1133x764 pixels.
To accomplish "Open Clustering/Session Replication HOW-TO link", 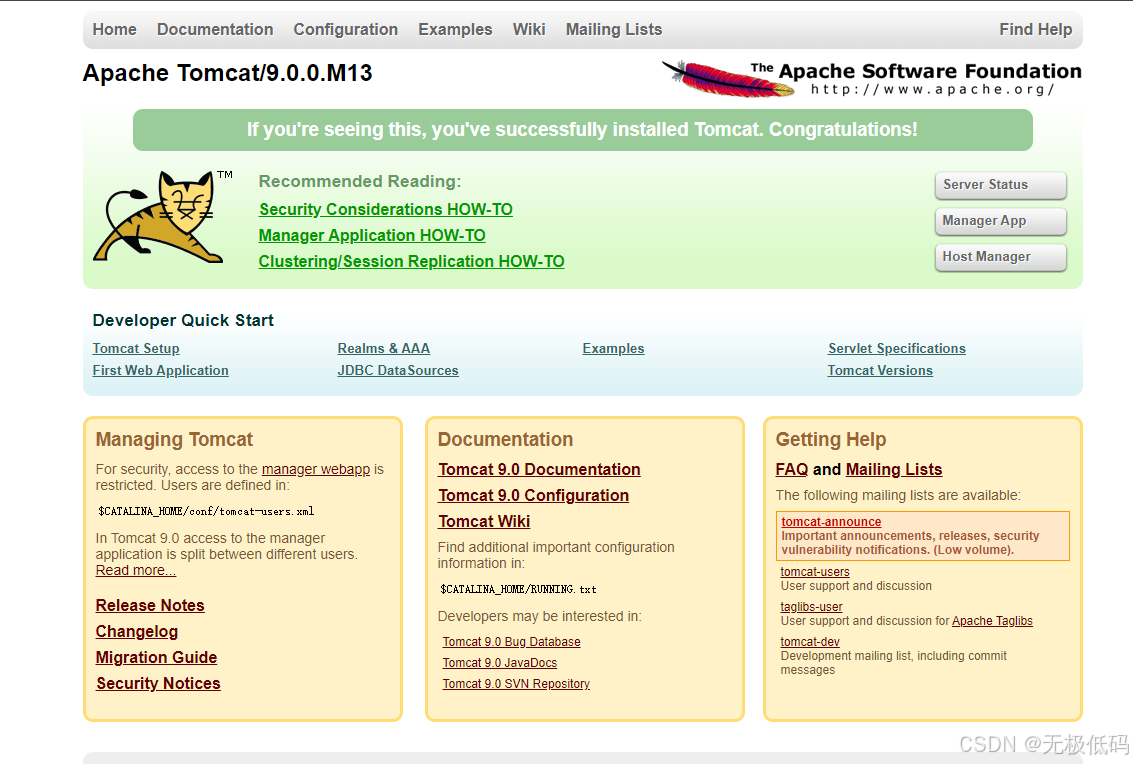I will click(412, 262).
